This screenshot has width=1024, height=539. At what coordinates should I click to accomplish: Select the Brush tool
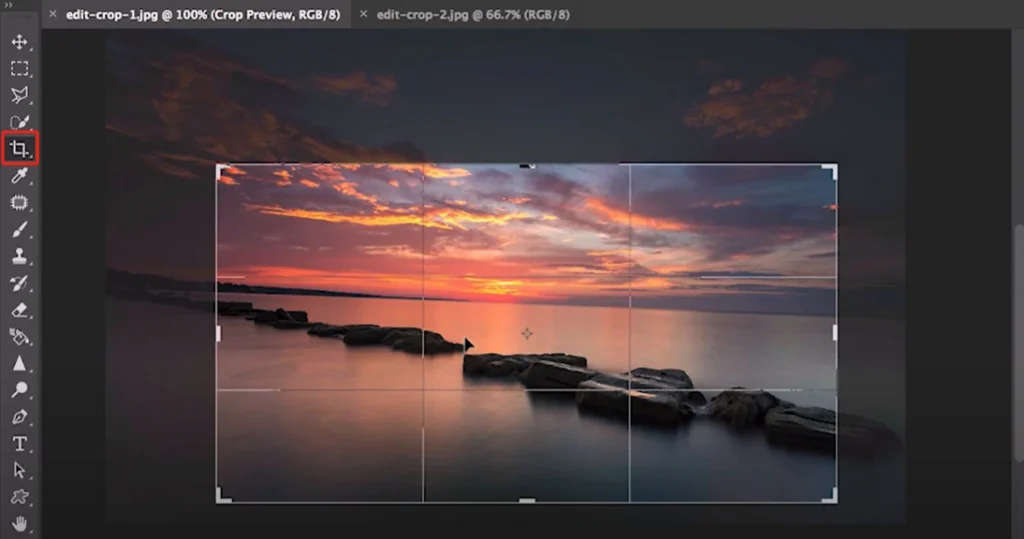19,230
